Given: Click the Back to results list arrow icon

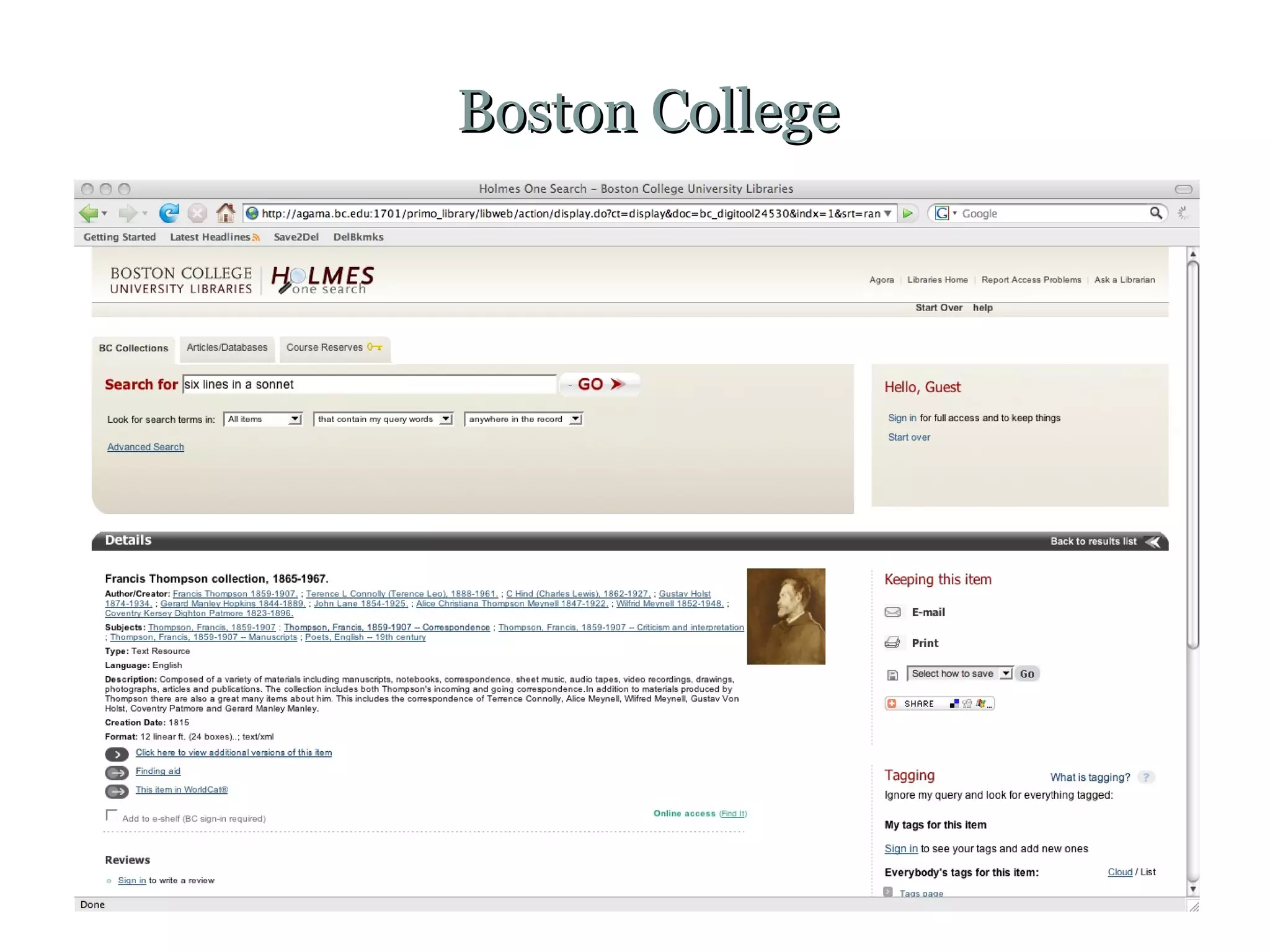Looking at the screenshot, I should click(1153, 542).
